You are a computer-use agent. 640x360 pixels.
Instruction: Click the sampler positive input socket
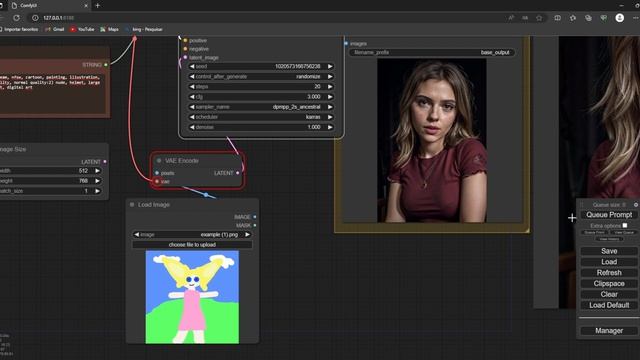click(x=185, y=40)
